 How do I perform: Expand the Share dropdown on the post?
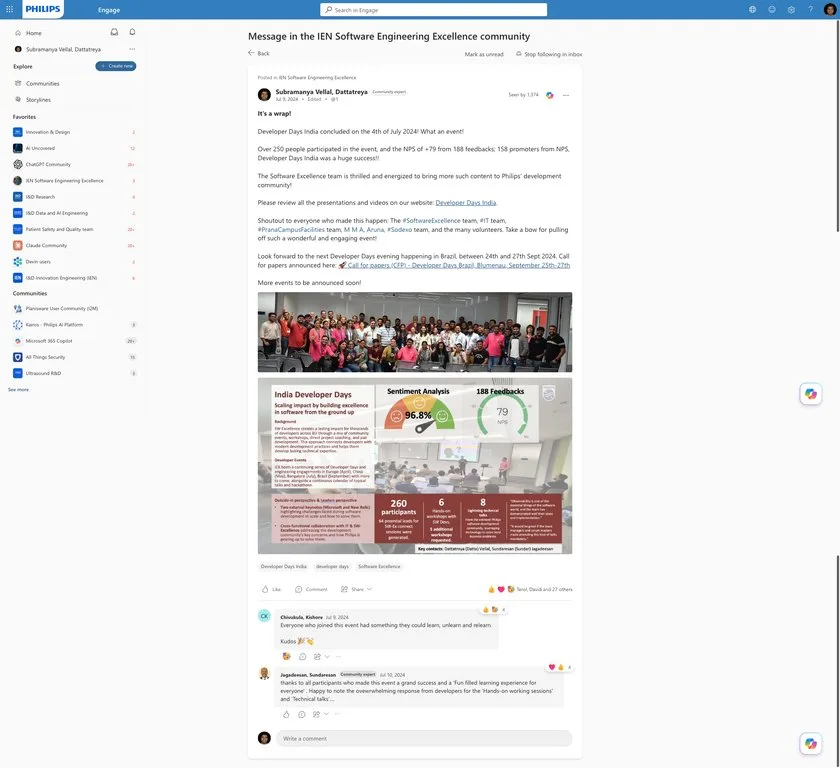click(369, 589)
